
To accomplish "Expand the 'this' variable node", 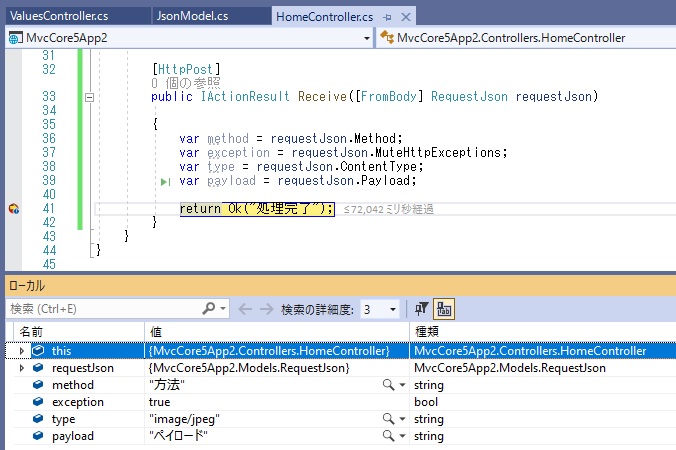I will coord(23,351).
